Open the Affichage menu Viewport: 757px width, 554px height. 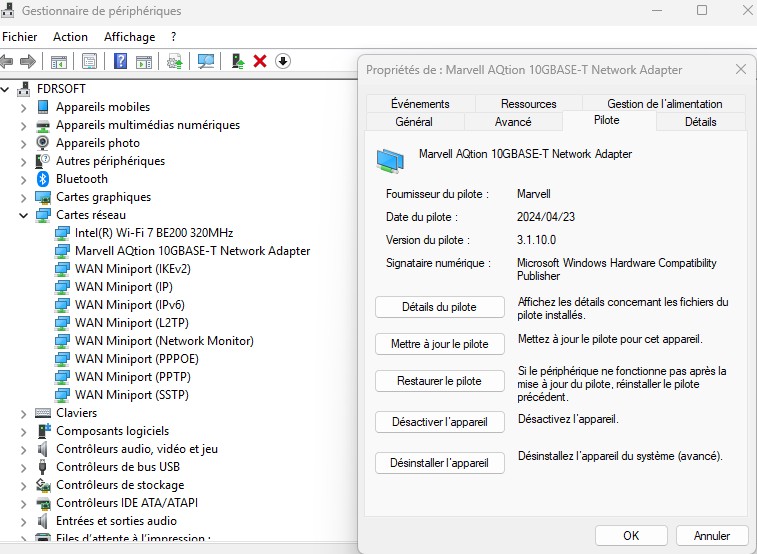(x=129, y=37)
